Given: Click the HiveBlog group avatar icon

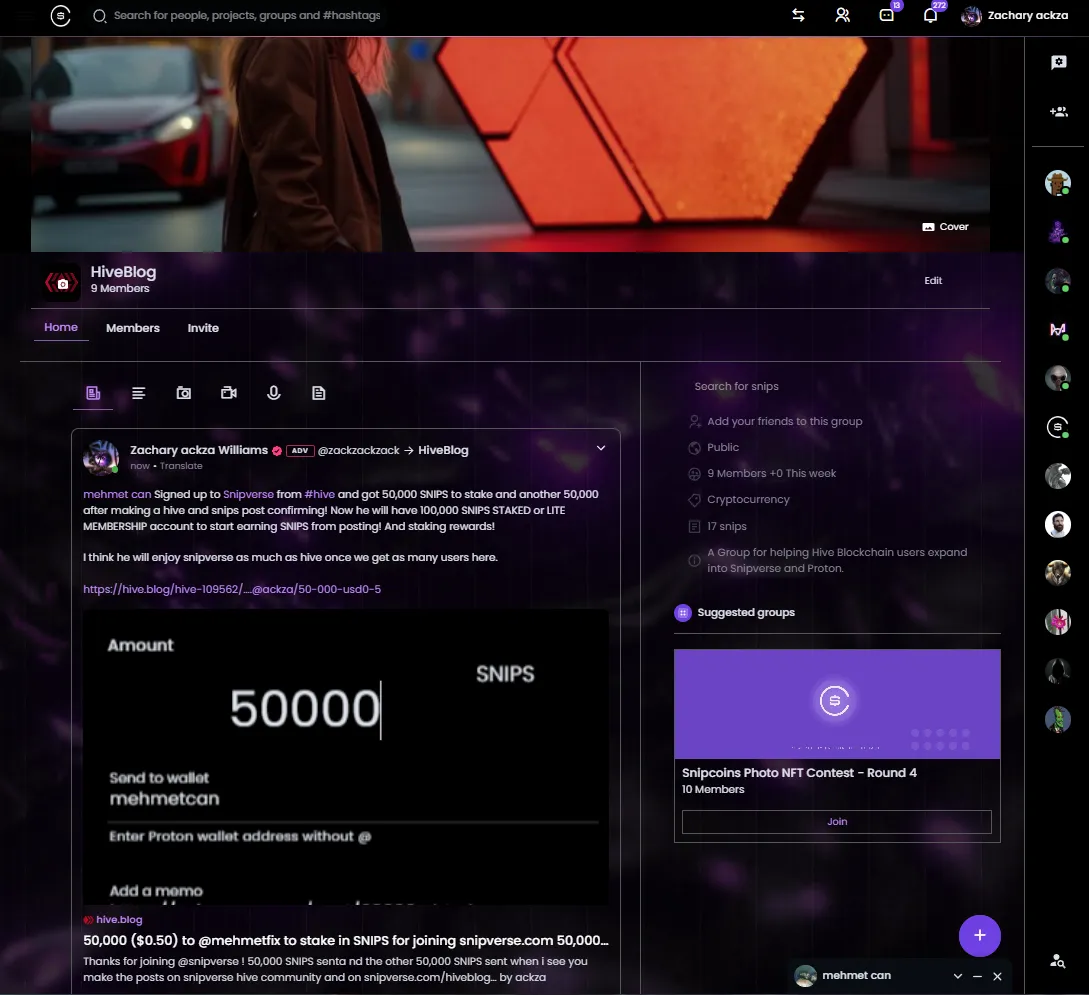Looking at the screenshot, I should (61, 283).
